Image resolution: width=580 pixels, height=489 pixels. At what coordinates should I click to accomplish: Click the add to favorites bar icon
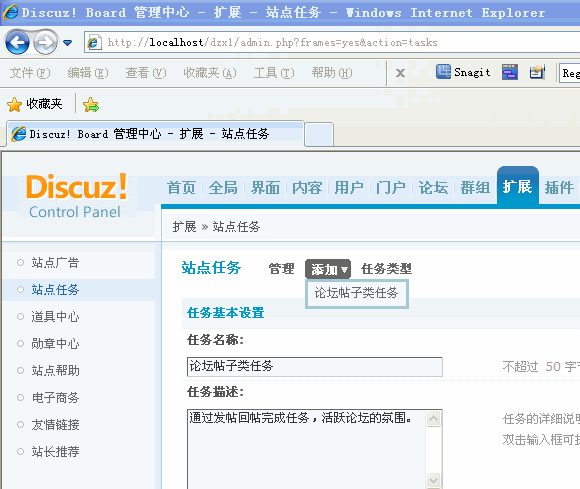pos(91,105)
